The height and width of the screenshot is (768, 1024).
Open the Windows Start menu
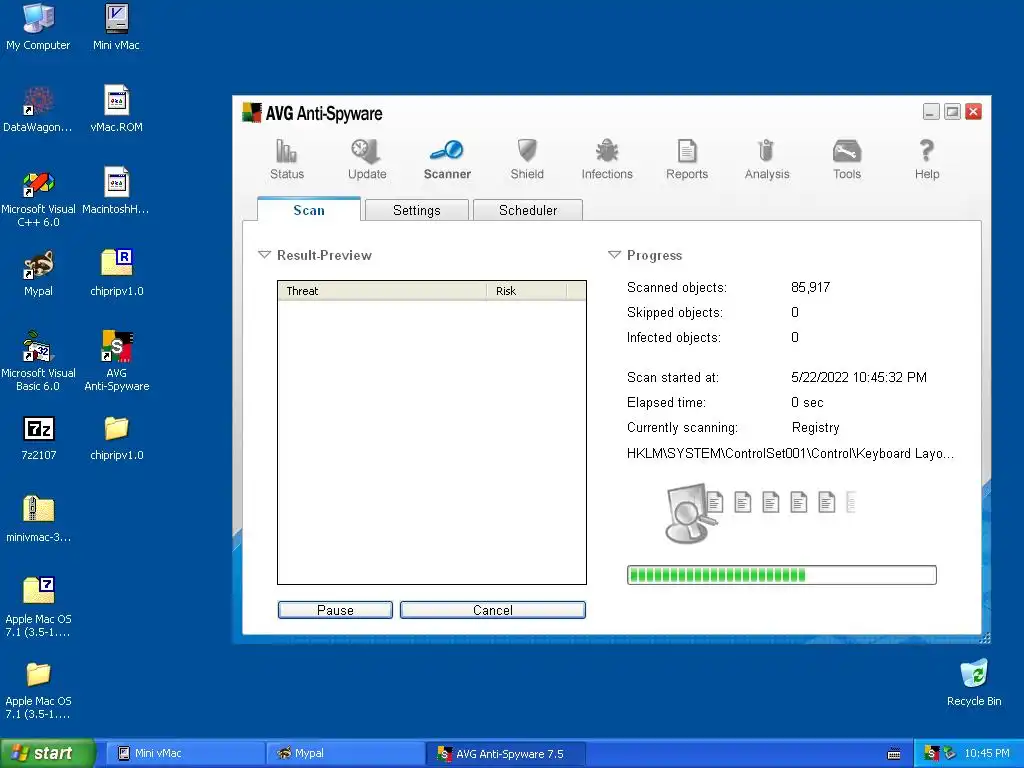[47, 753]
